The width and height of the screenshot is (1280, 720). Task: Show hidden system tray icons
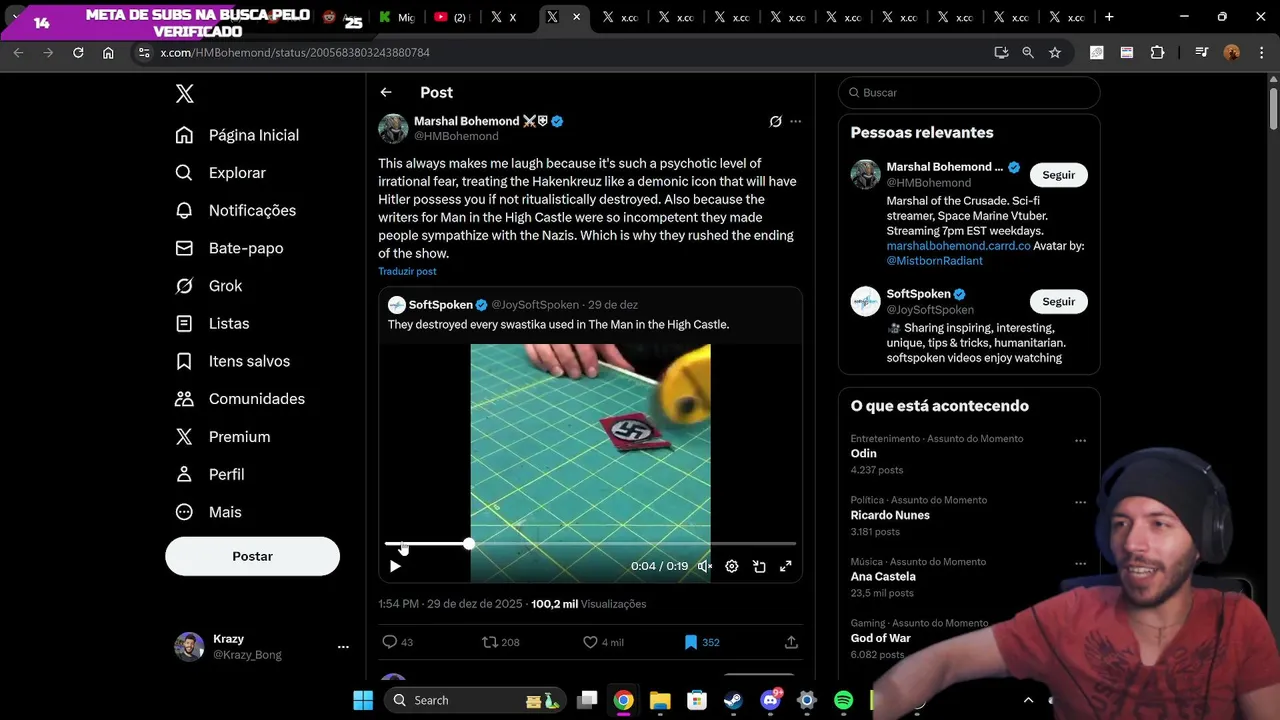[x=1028, y=700]
